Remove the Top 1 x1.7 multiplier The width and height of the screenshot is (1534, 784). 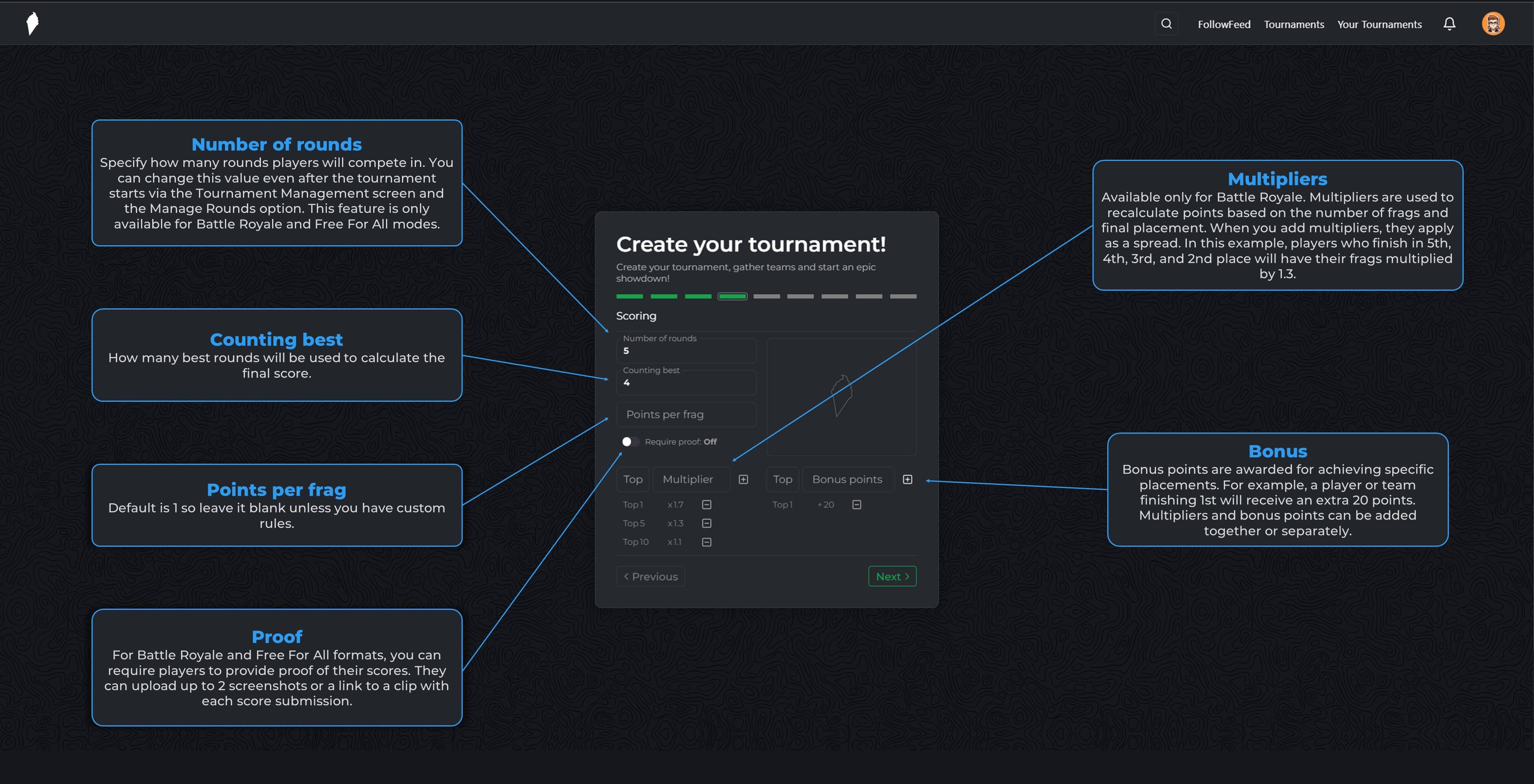point(706,505)
